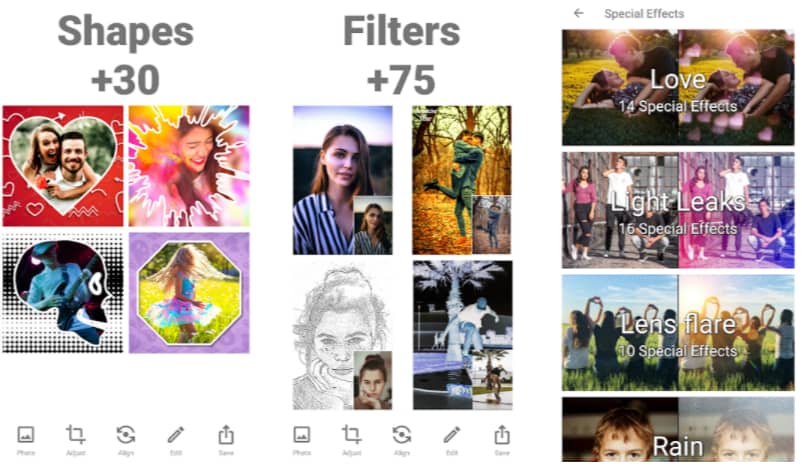Image resolution: width=802 pixels, height=474 pixels.
Task: Open the Love special effects category
Action: (678, 87)
